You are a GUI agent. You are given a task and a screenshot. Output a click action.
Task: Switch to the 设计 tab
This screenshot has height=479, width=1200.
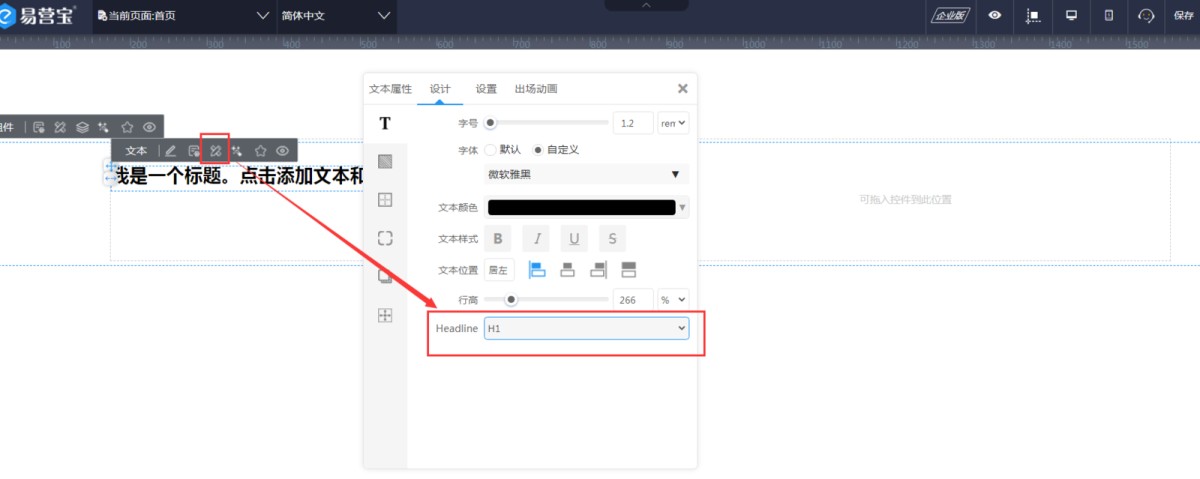pyautogui.click(x=440, y=89)
